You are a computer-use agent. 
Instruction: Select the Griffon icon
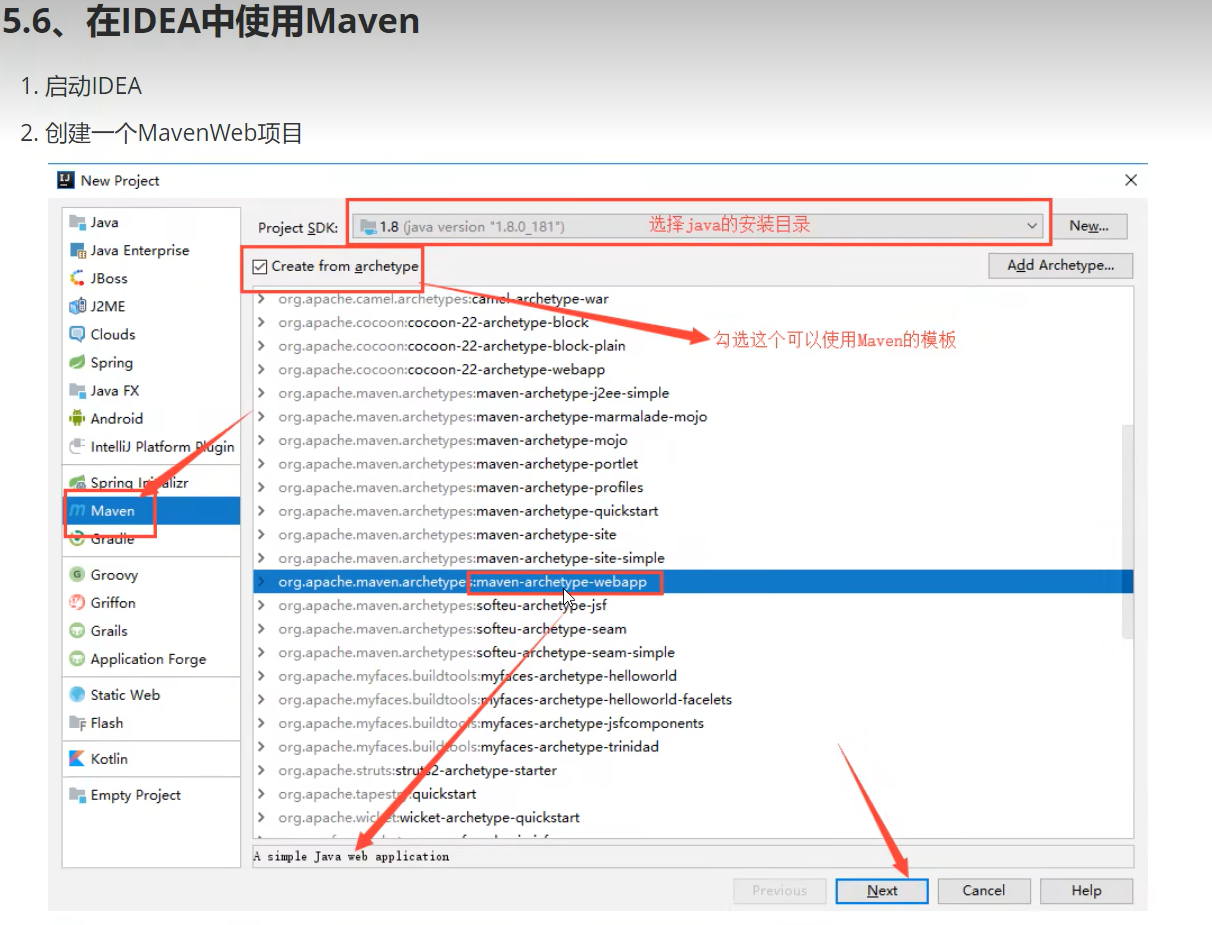tap(77, 602)
